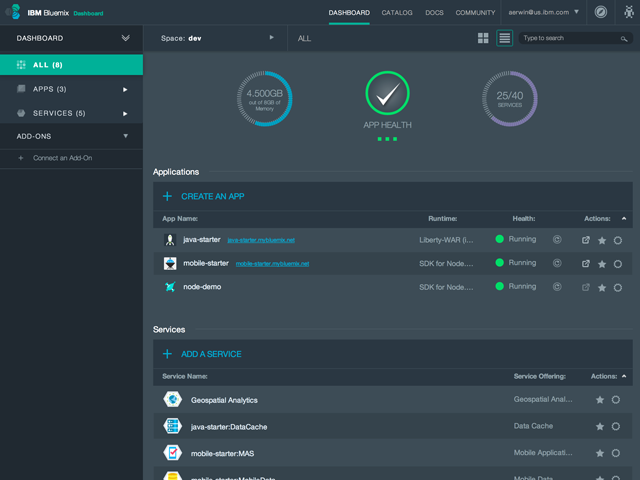The width and height of the screenshot is (640, 480).
Task: Click the search magnifier icon
Action: click(624, 39)
